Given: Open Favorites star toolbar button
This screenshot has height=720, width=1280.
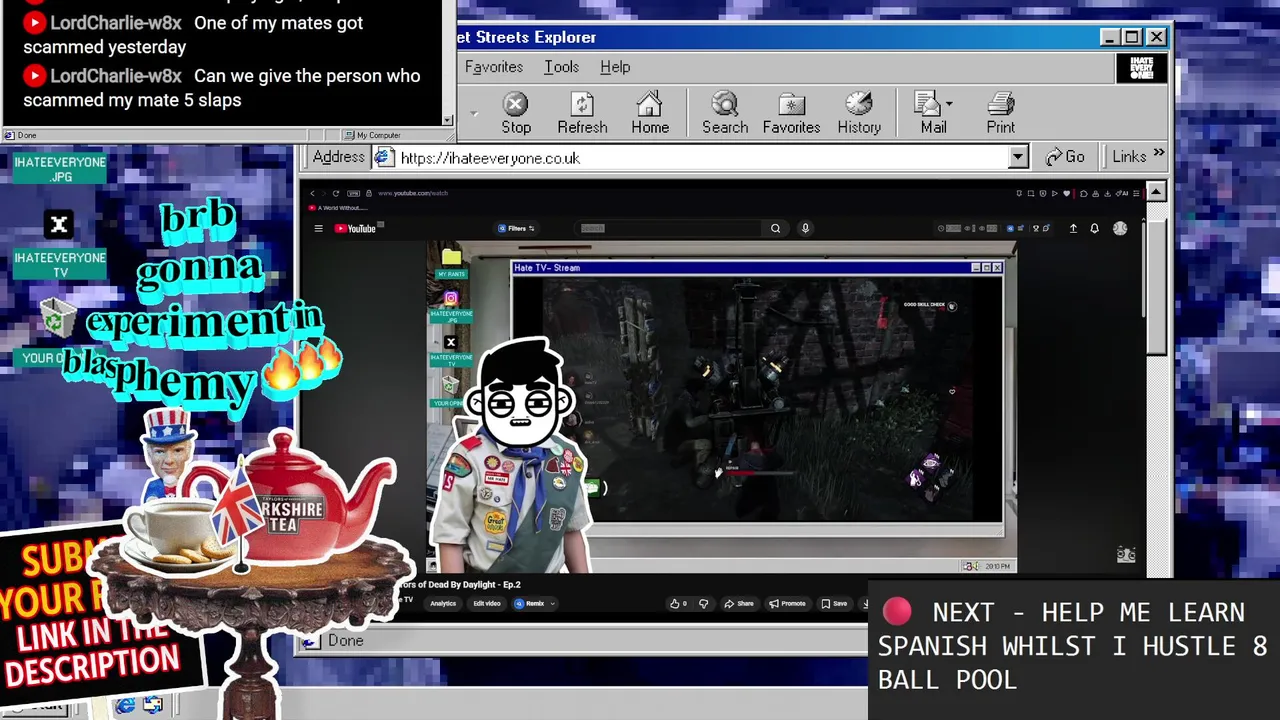Looking at the screenshot, I should pos(791,113).
